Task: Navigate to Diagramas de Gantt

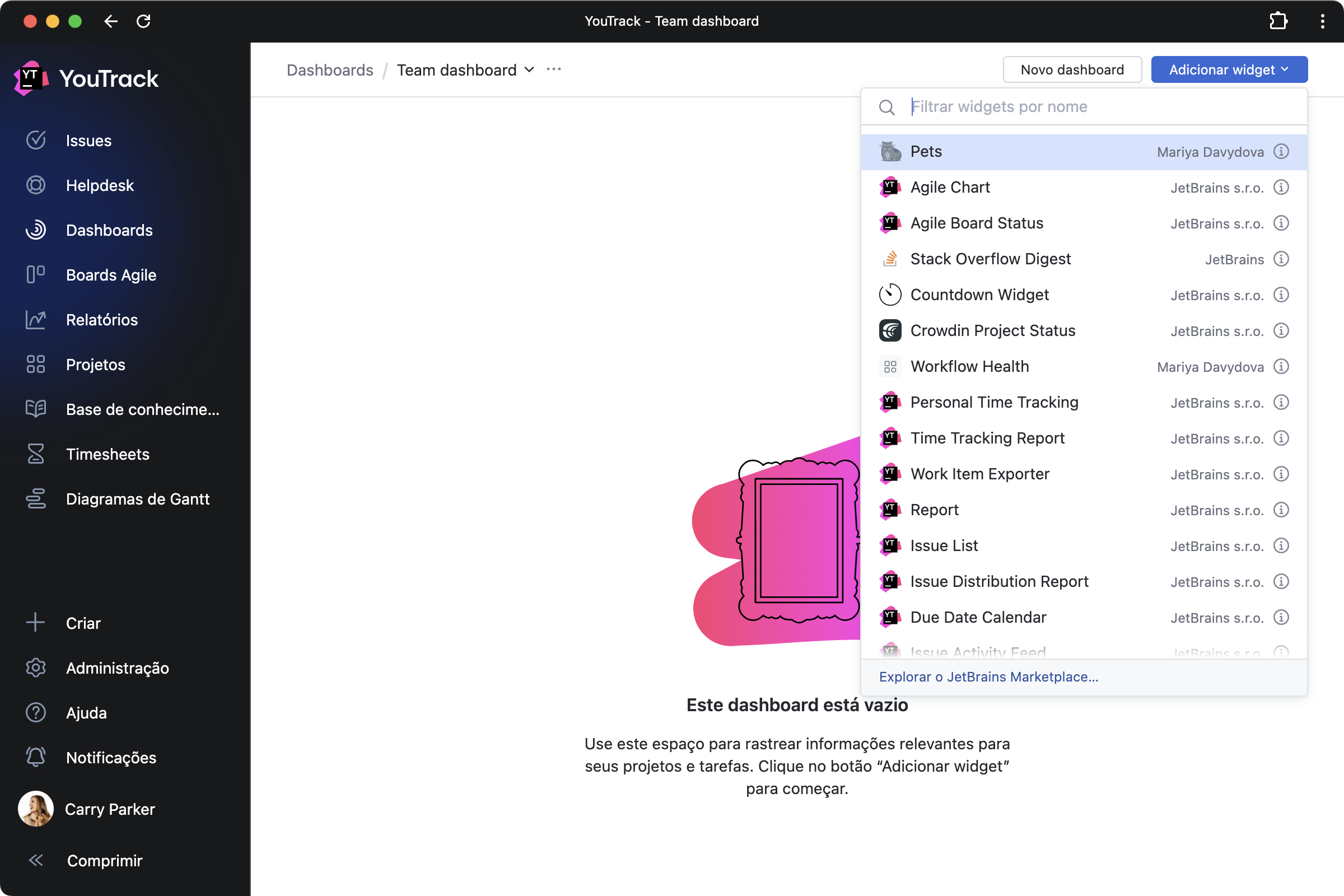Action: tap(138, 499)
